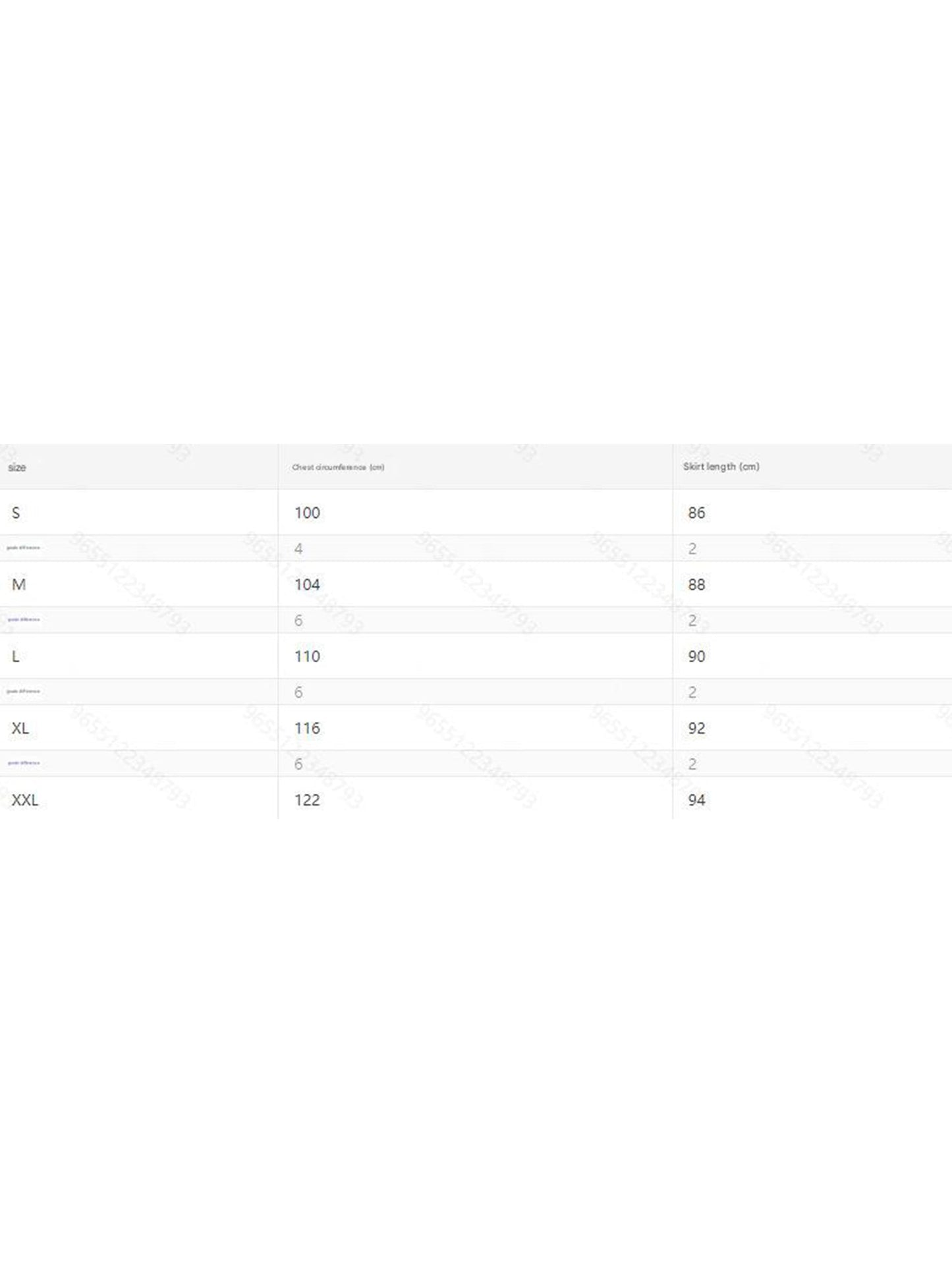This screenshot has height=1263, width=952.
Task: Click the M size row label
Action: (x=18, y=584)
